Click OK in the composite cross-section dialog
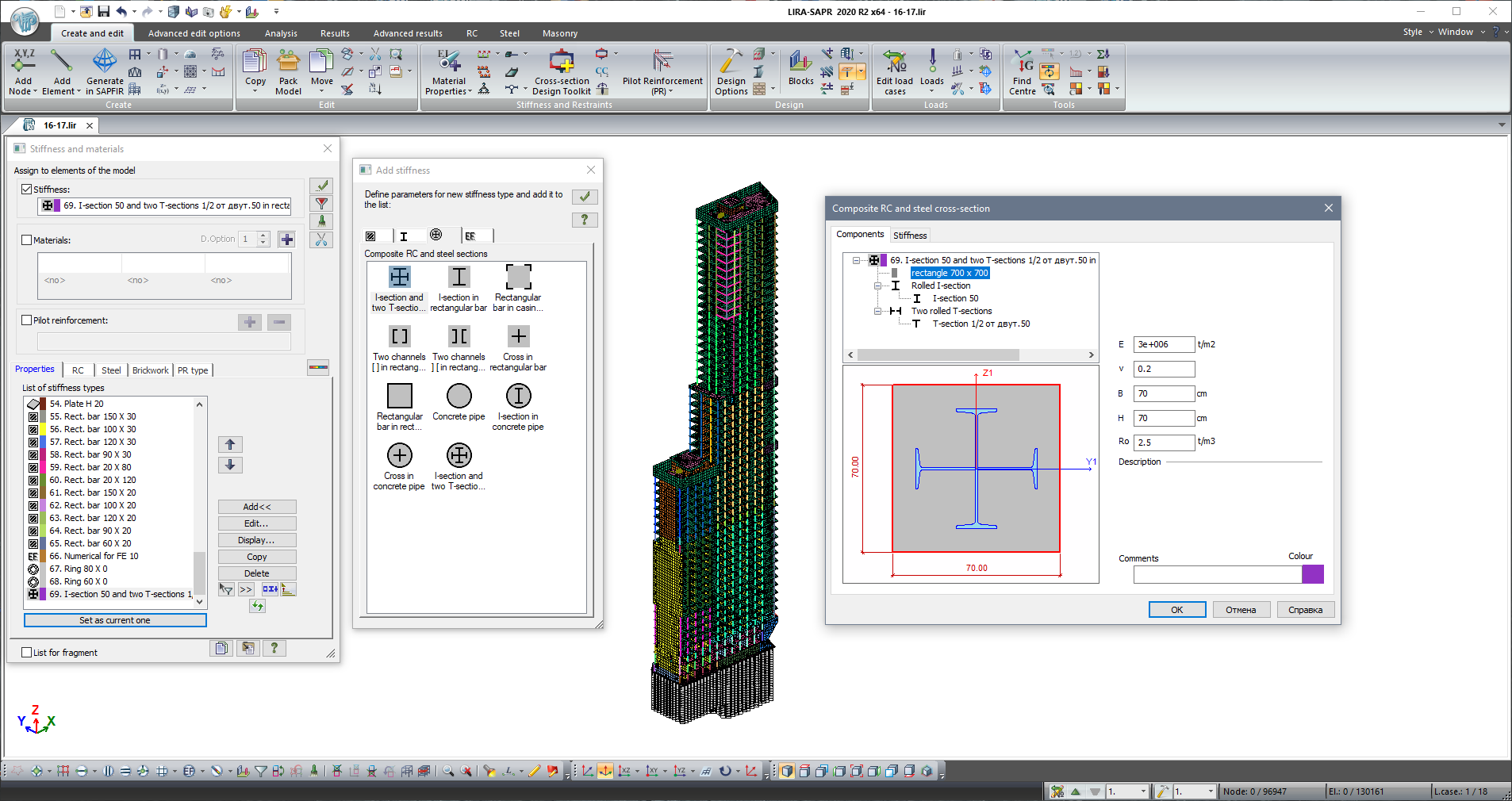This screenshot has height=801, width=1512. pos(1176,610)
